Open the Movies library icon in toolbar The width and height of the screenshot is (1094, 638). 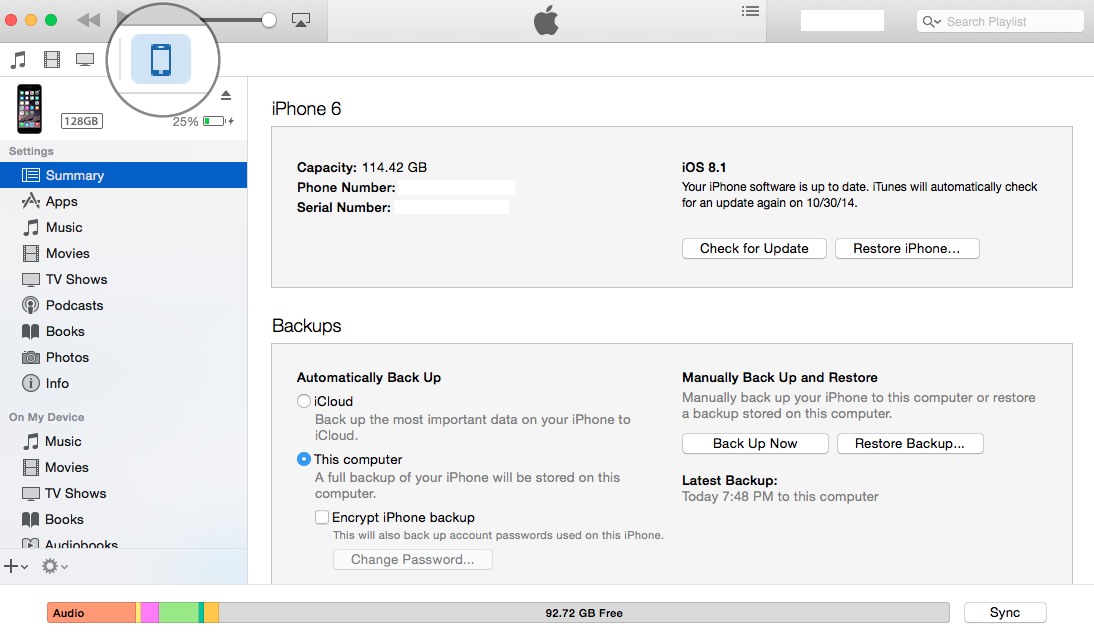point(52,59)
